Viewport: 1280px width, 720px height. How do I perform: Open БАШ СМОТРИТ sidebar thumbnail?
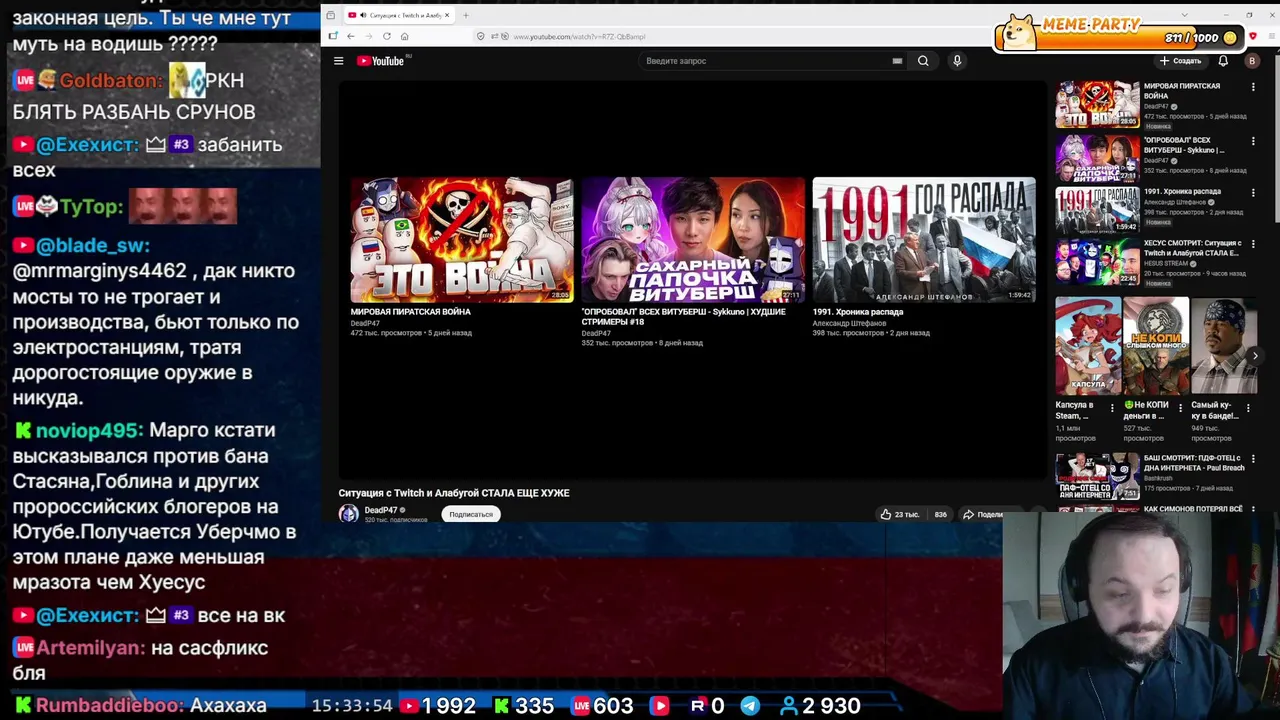tap(1097, 476)
